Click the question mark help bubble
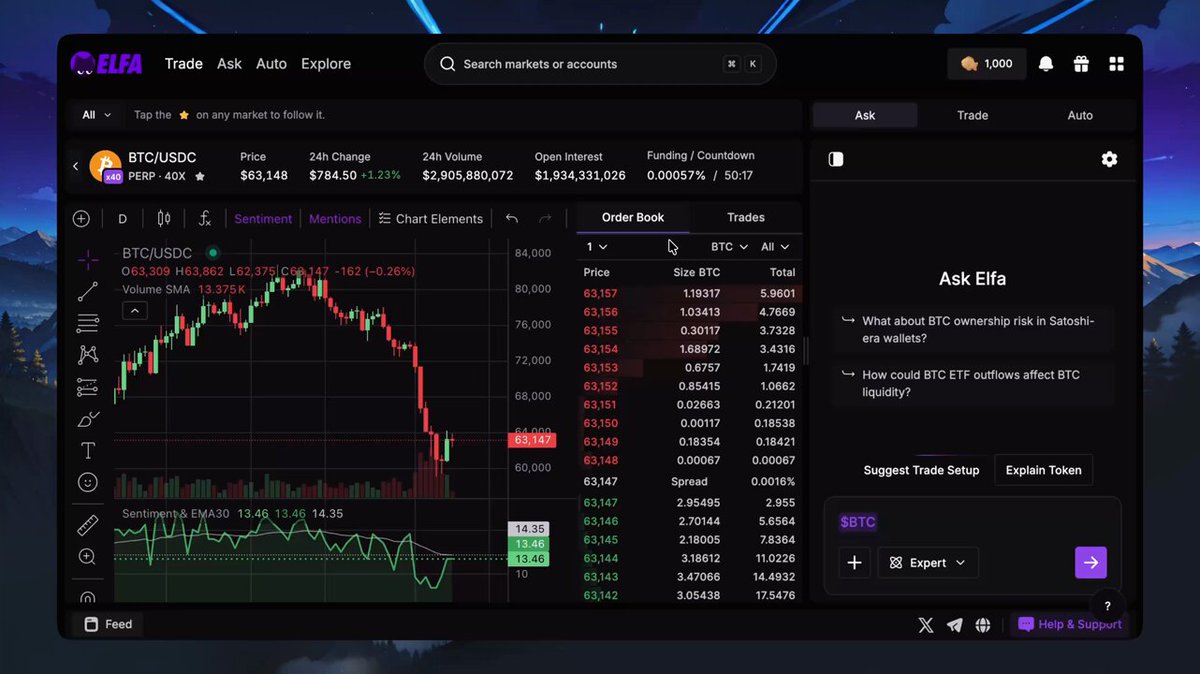The height and width of the screenshot is (674, 1200). pos(1108,606)
